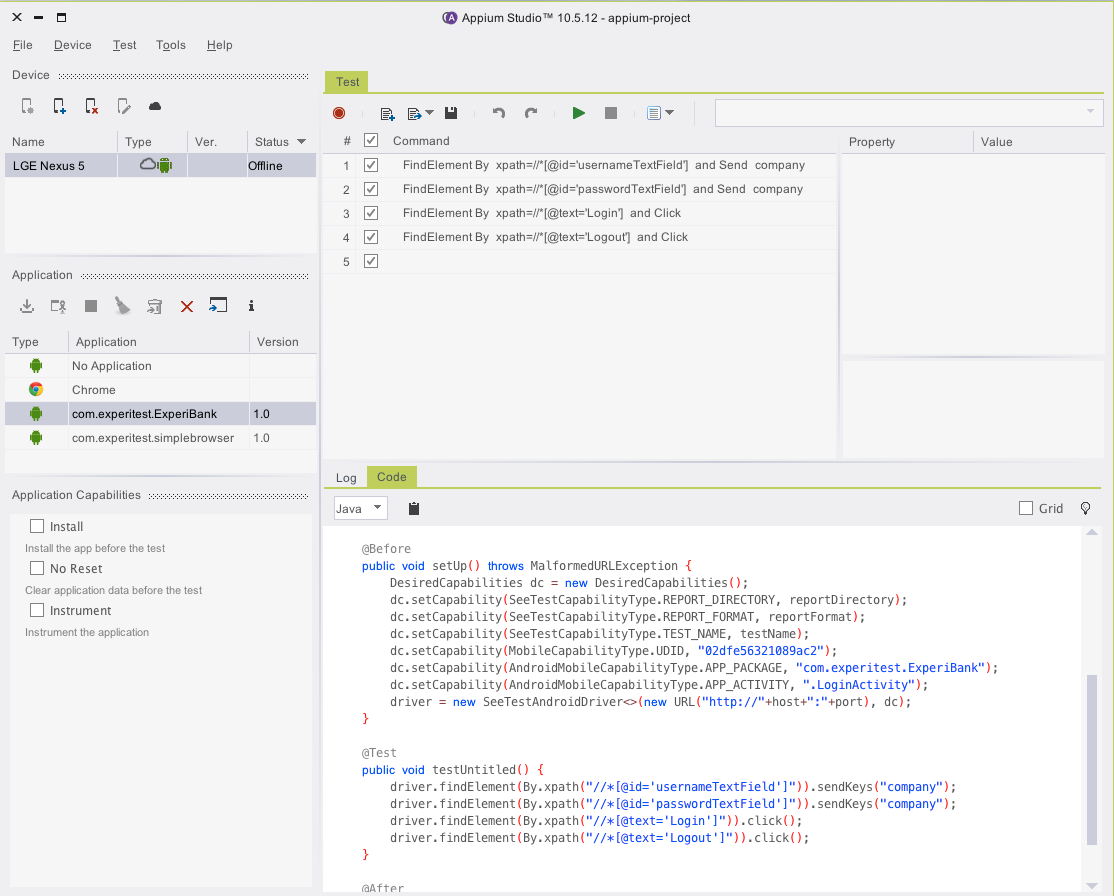Click the list view layout icon in Test toolbar
Screen dimensions: 1114x896
[x=654, y=113]
